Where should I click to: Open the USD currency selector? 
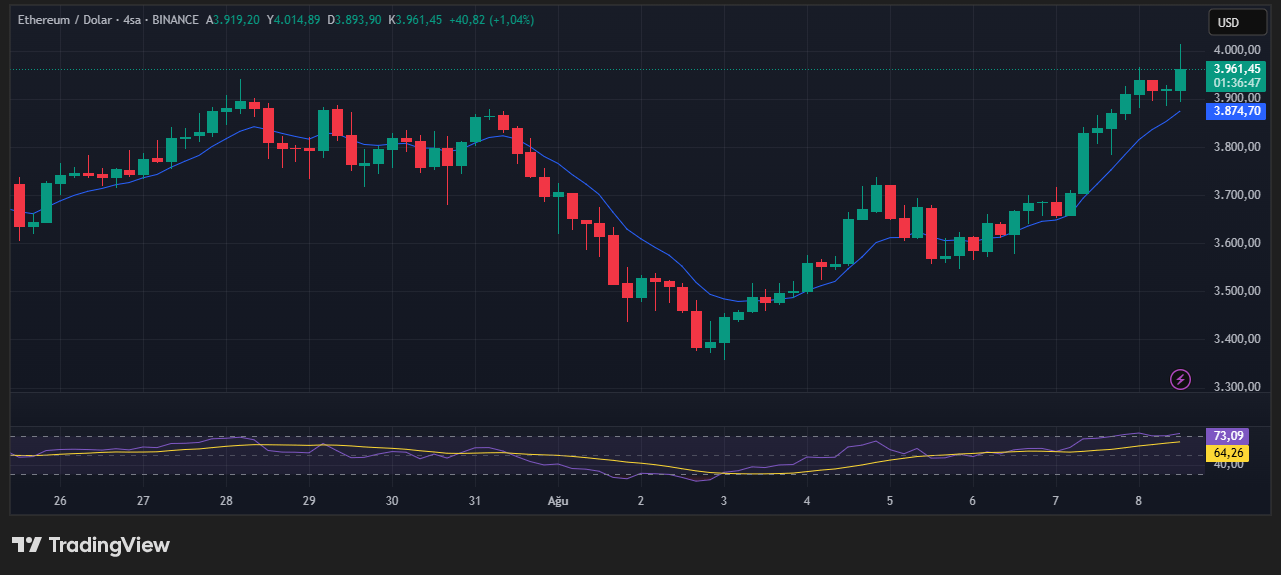(x=1228, y=22)
